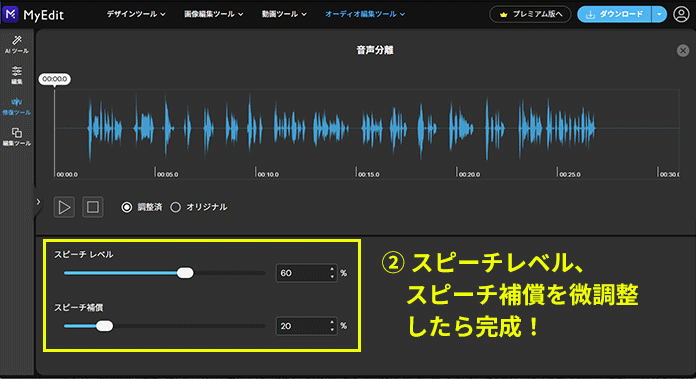Click the 00:10.0 mark on the timeline

pyautogui.click(x=268, y=174)
